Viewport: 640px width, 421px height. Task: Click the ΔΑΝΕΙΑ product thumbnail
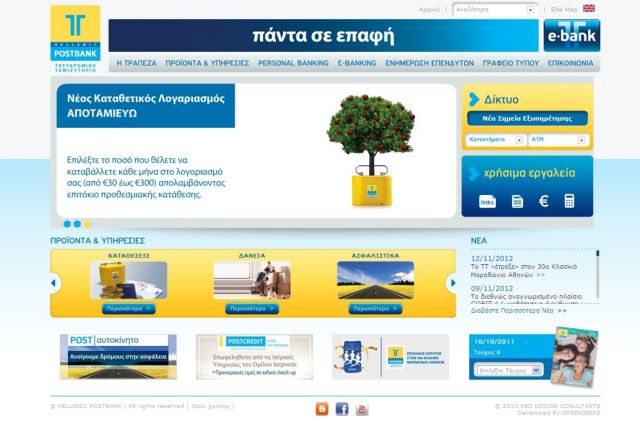tap(252, 280)
